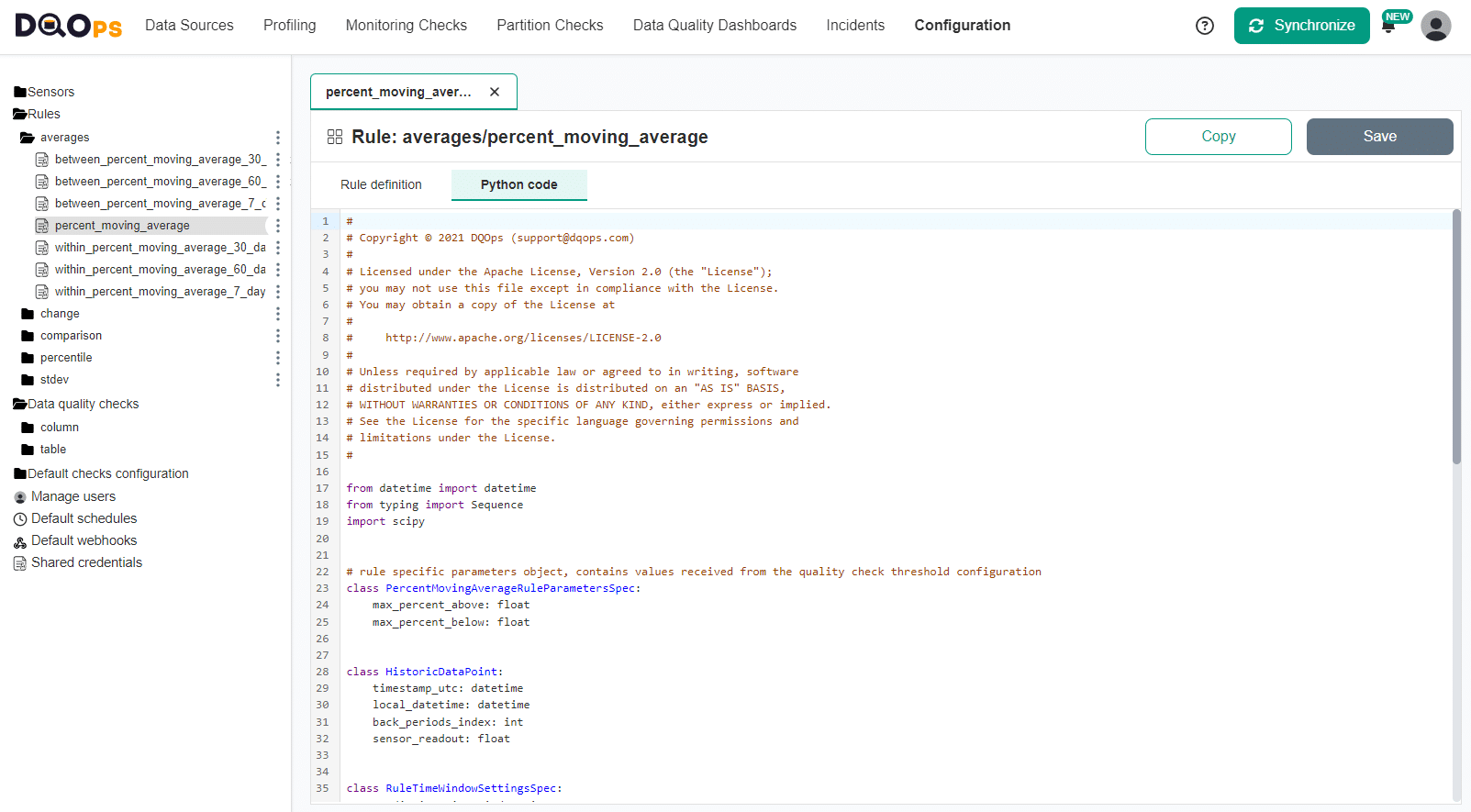Open the help question mark icon
1471x812 pixels.
click(1204, 26)
